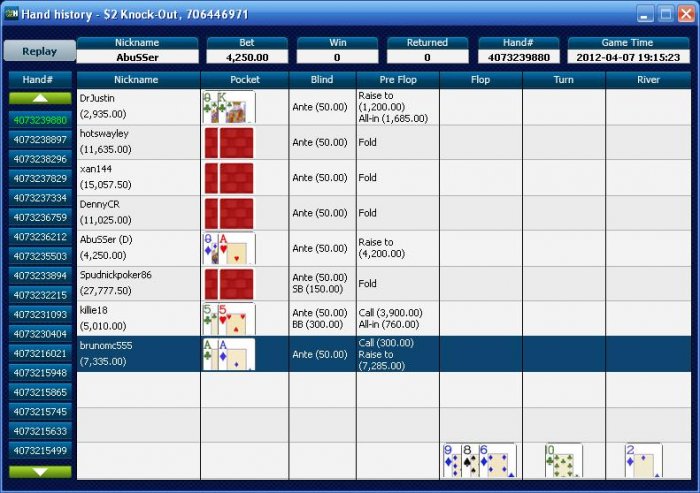Open hand 4073236759

40,217
